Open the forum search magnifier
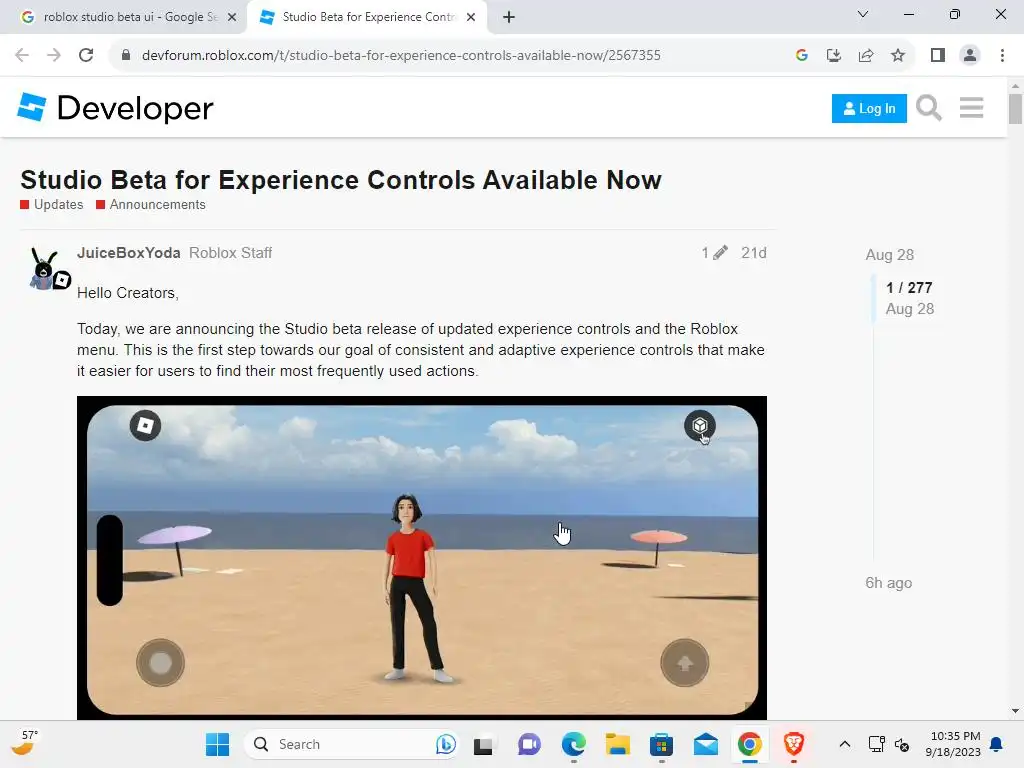Viewport: 1024px width, 768px height. click(x=928, y=108)
